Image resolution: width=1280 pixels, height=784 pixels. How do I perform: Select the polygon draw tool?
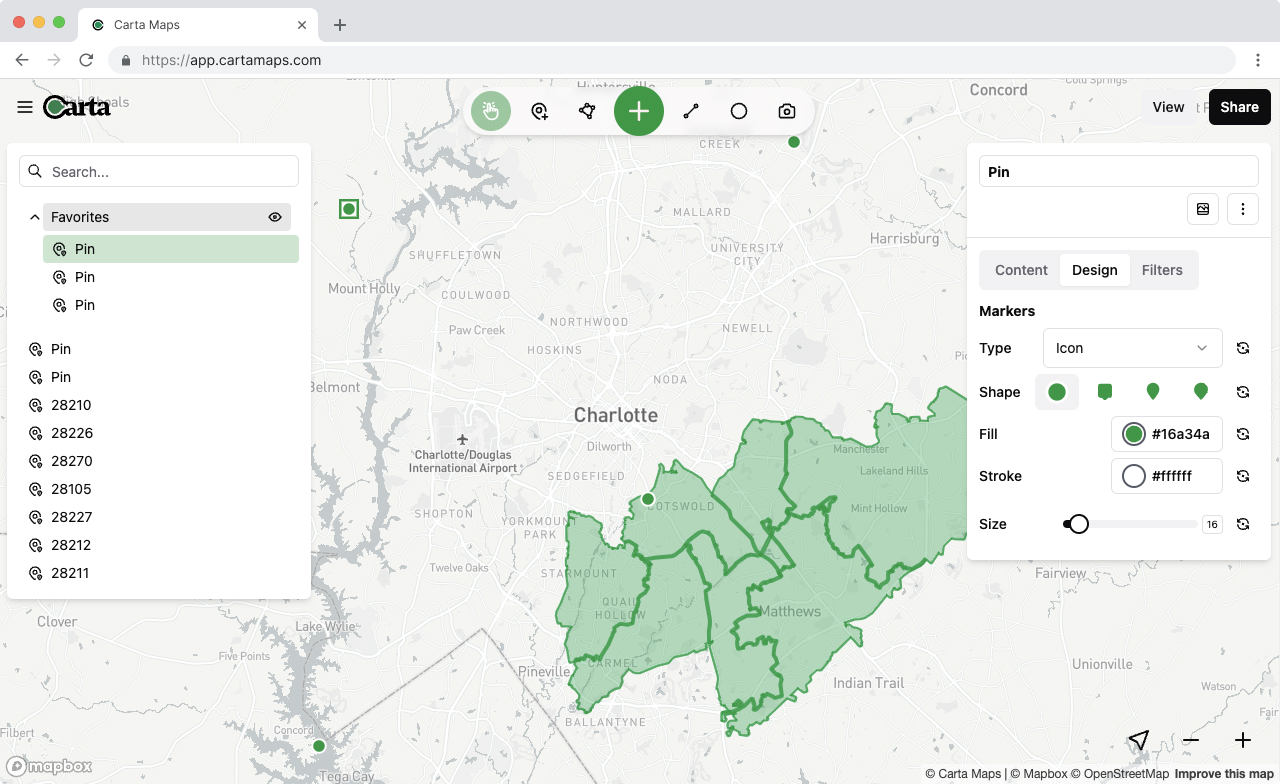coord(588,111)
